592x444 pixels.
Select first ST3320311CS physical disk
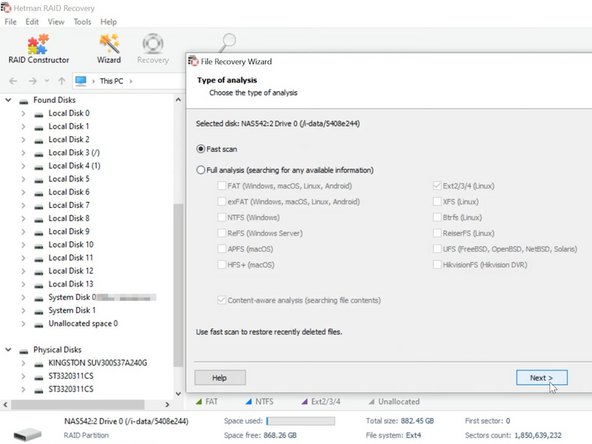click(71, 376)
